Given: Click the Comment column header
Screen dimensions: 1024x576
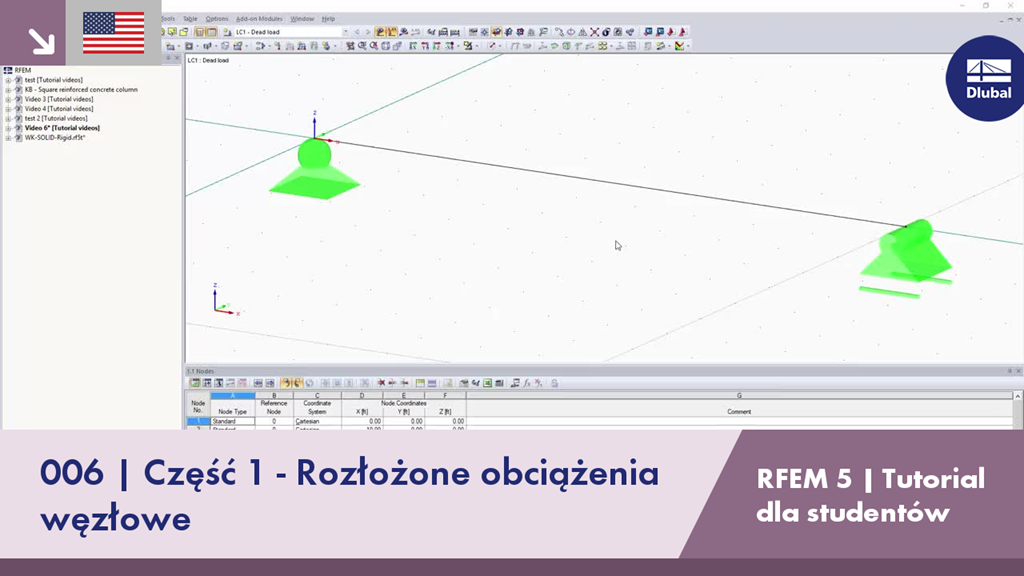Looking at the screenshot, I should (739, 411).
